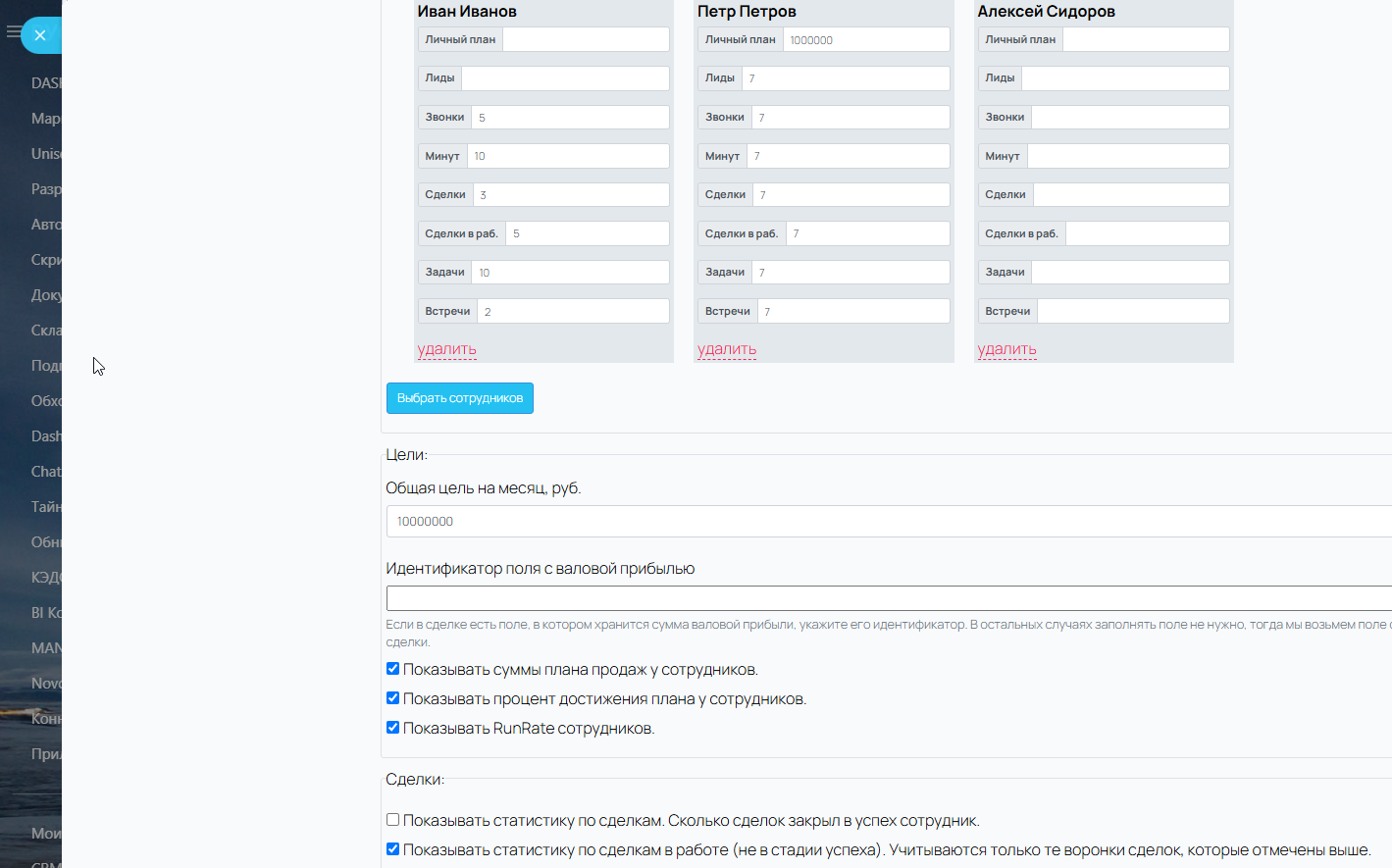This screenshot has height=868, width=1392.
Task: Open sidebar item starting with 'MAN'
Action: coord(46,648)
